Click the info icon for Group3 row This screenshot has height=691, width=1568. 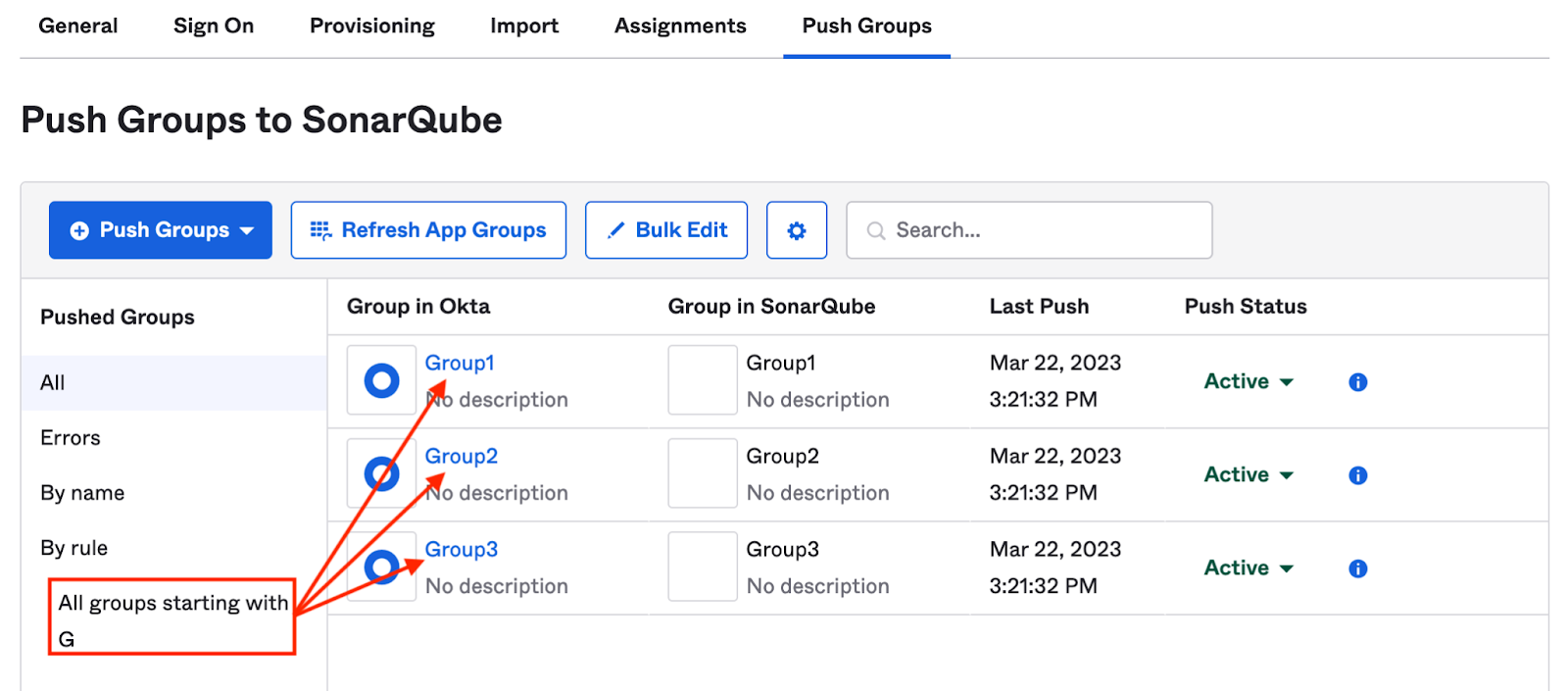click(1357, 568)
